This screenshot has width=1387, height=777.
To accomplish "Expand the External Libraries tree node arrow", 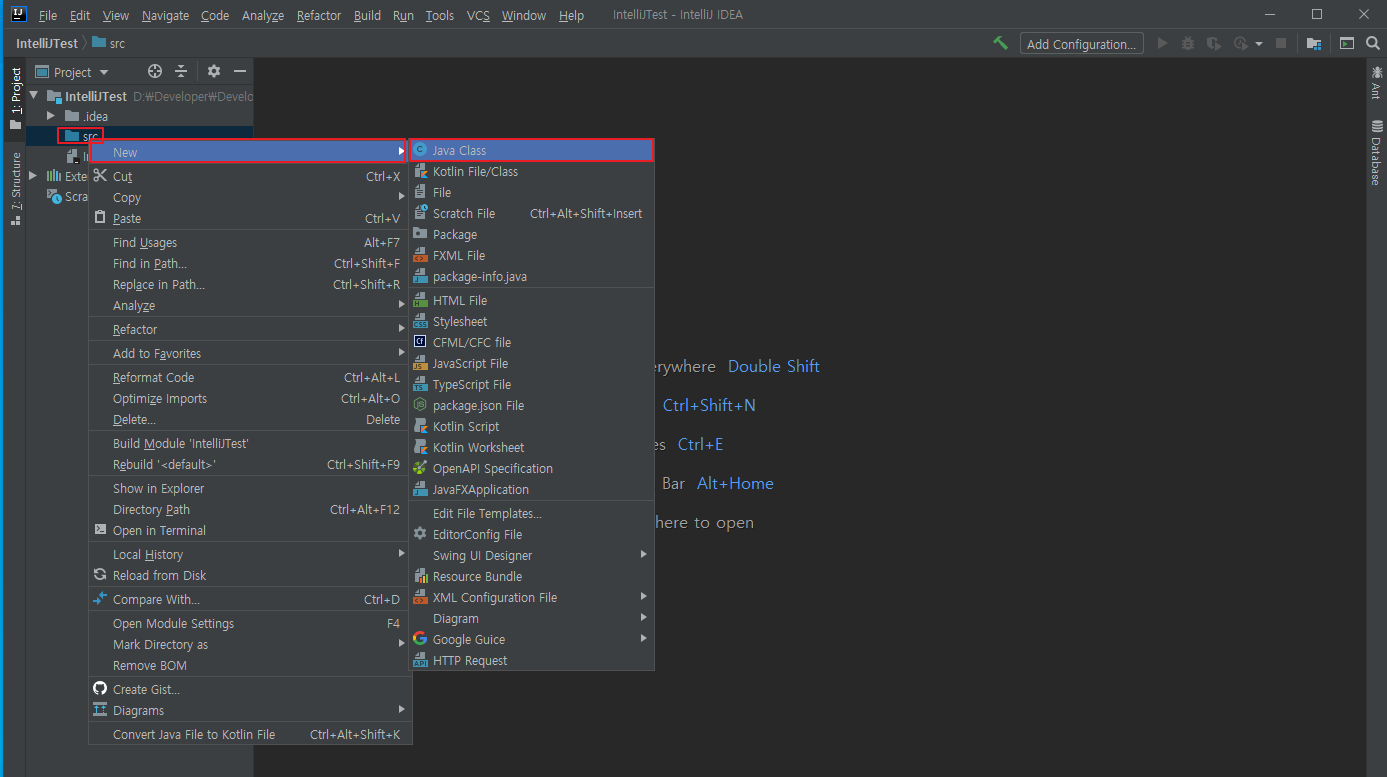I will [x=34, y=176].
